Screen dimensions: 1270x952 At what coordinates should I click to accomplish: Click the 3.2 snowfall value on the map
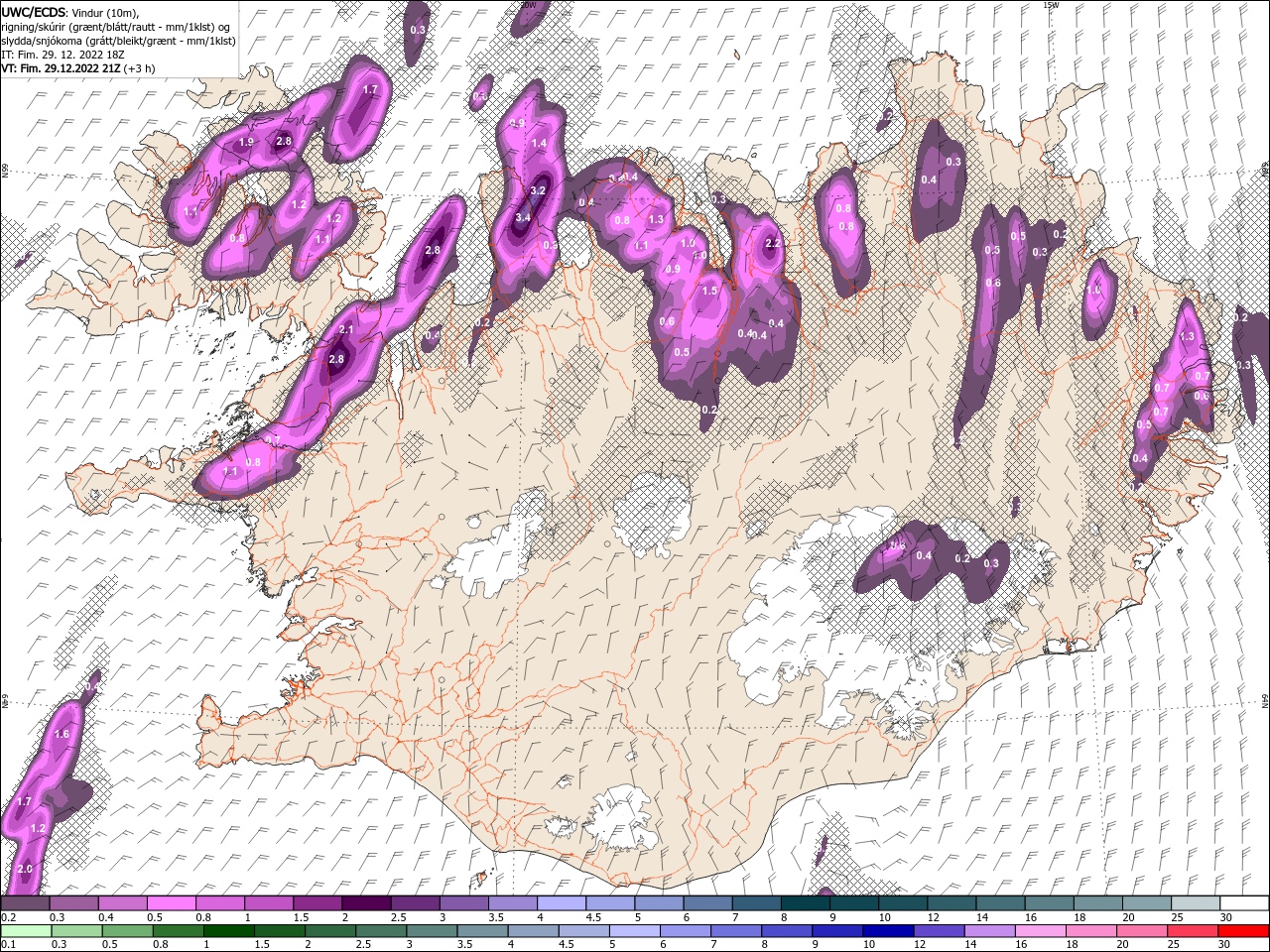click(x=538, y=190)
